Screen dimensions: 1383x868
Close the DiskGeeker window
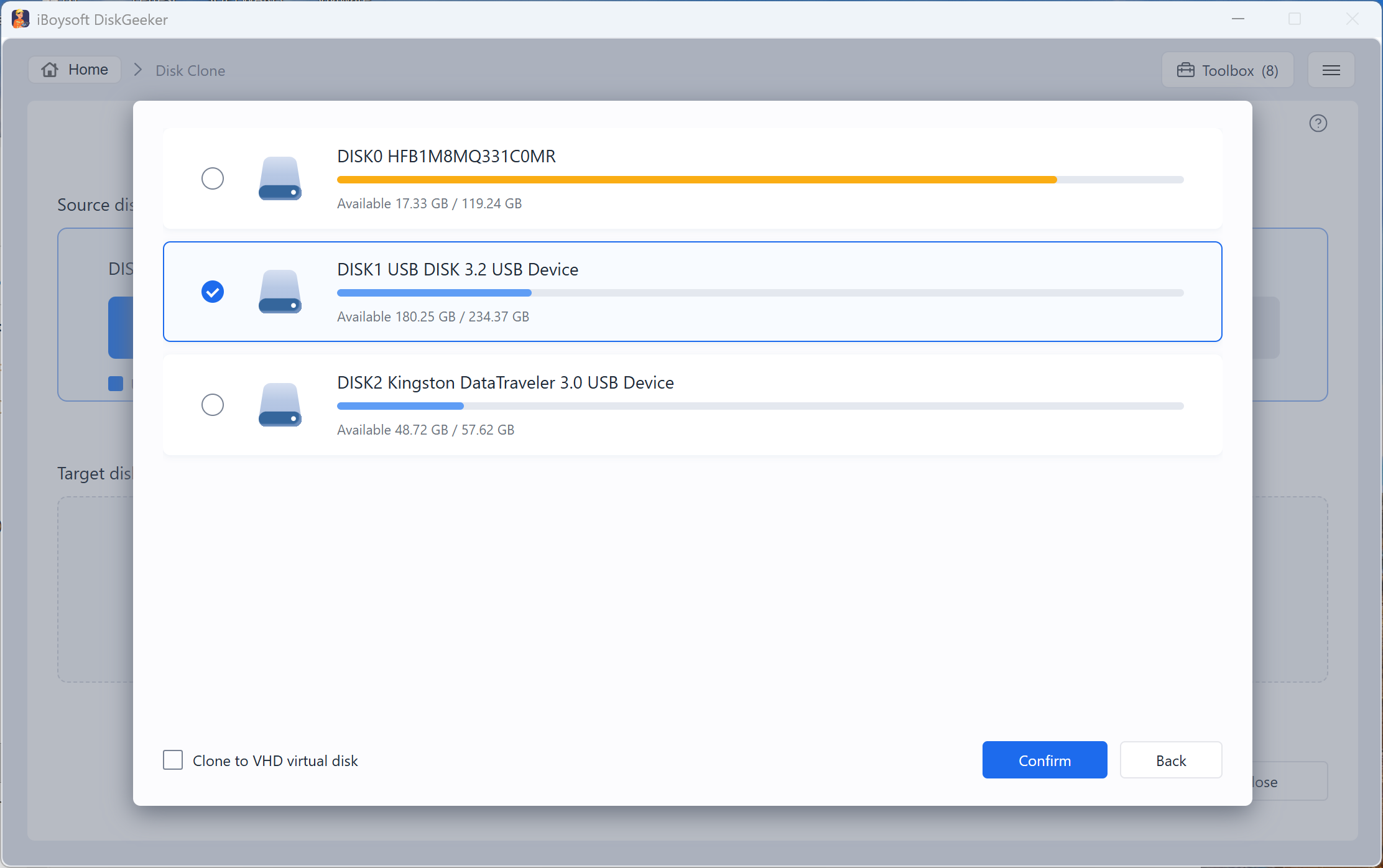point(1352,19)
